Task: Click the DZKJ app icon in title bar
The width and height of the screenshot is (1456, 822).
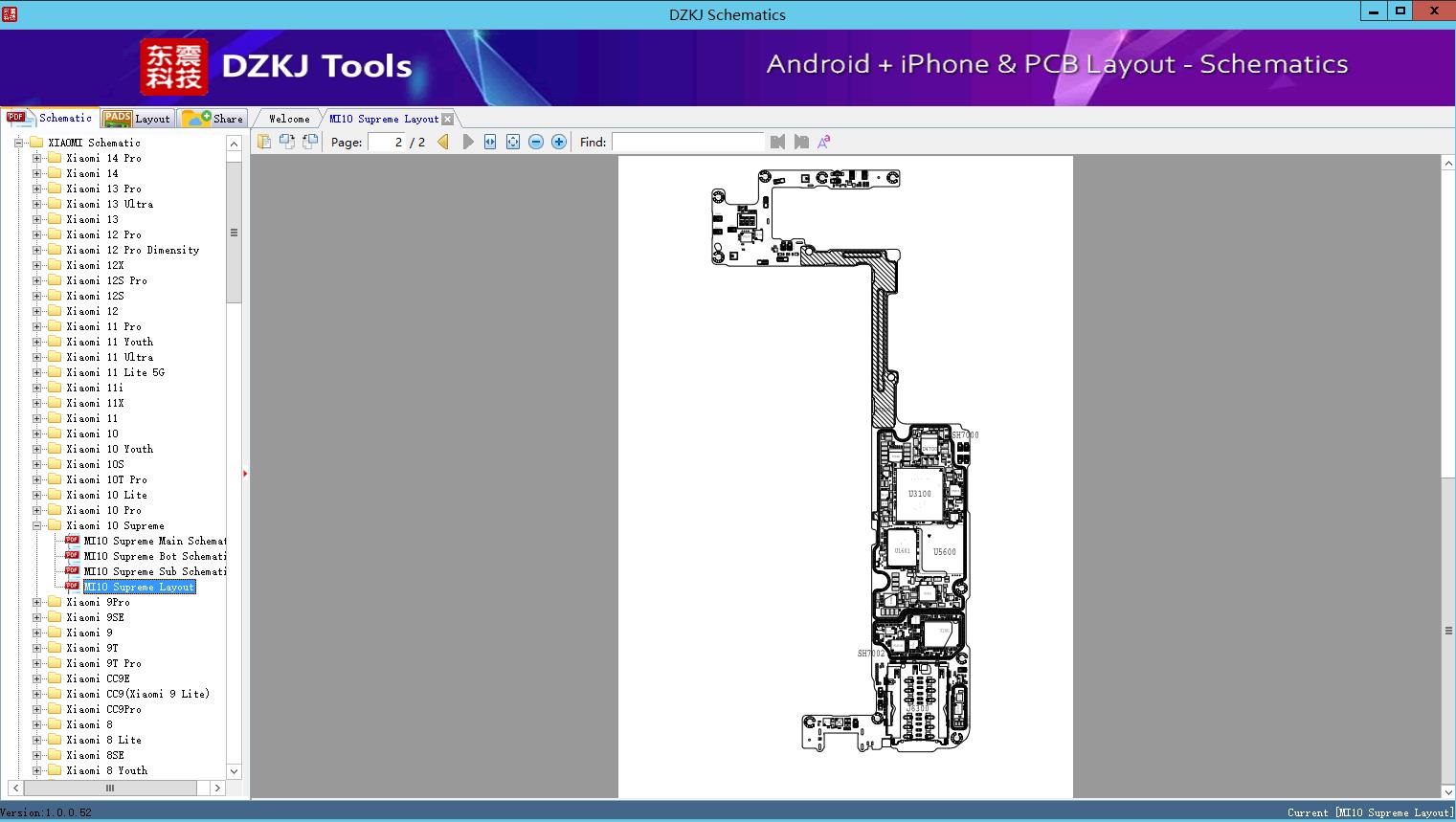Action: [11, 13]
